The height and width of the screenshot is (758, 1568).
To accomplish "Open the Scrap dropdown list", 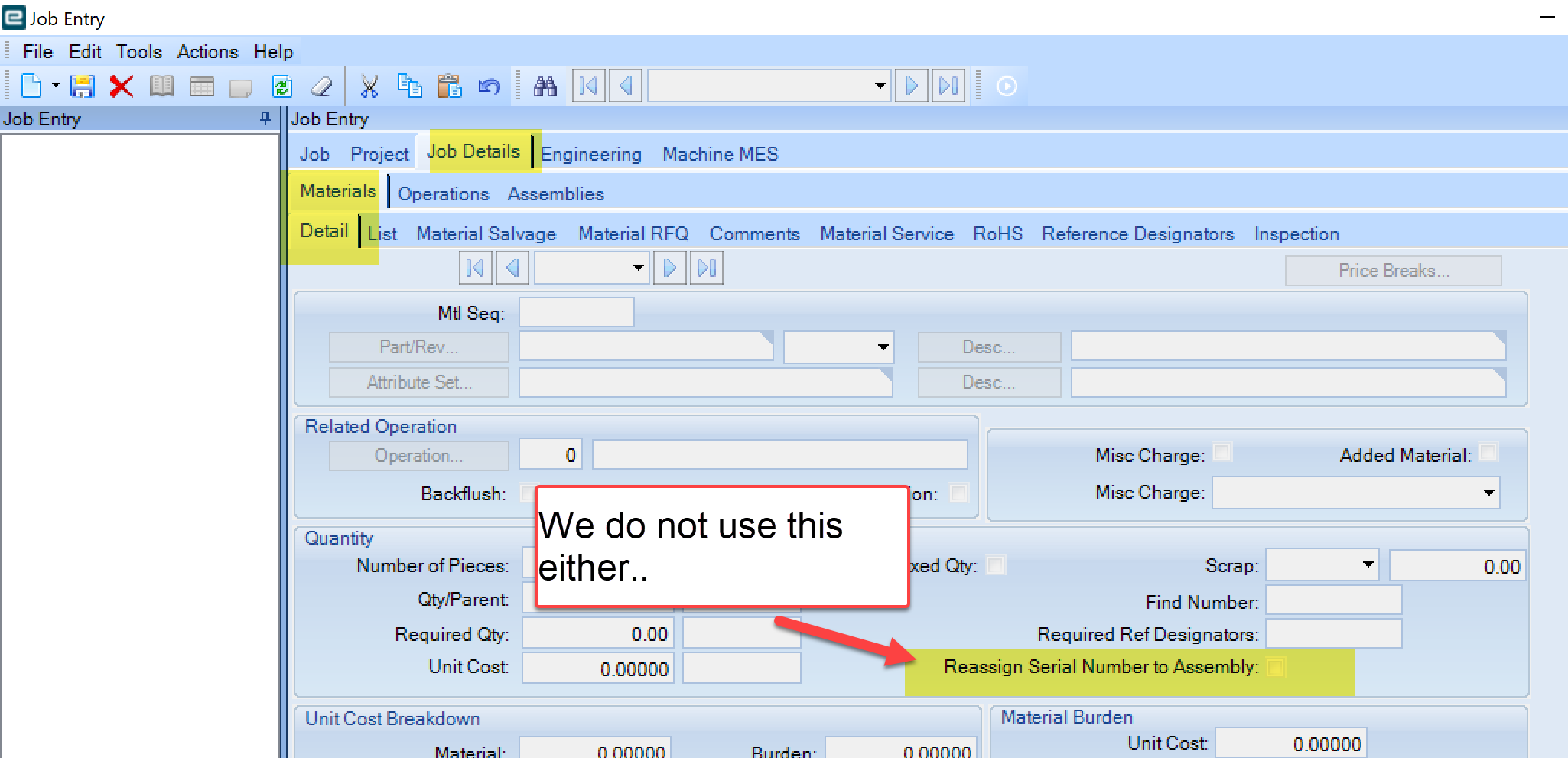I will 1368,564.
